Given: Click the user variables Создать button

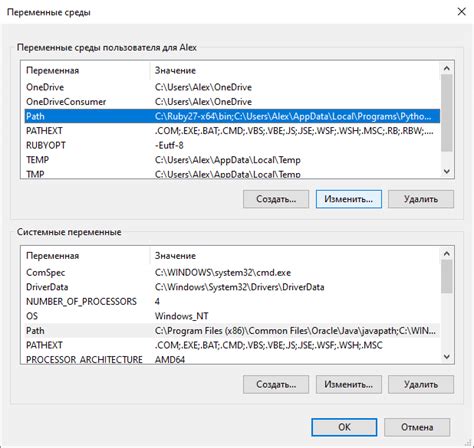Looking at the screenshot, I should click(x=276, y=199).
